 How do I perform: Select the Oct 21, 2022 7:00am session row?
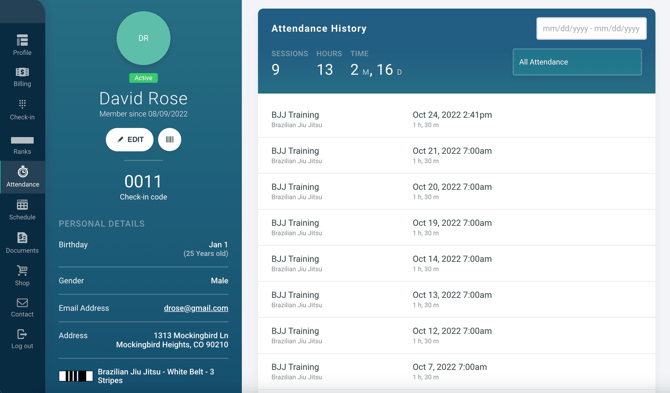click(456, 155)
